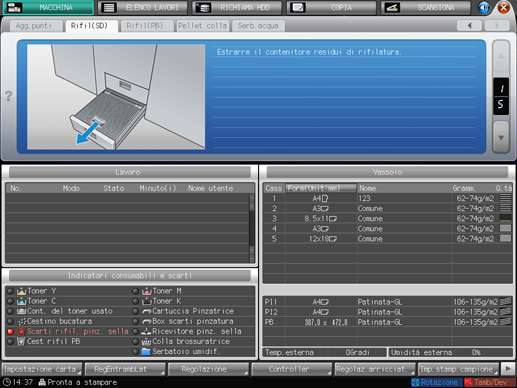Switch to the Rifil(PB) tab
The image size is (517, 388).
point(145,26)
